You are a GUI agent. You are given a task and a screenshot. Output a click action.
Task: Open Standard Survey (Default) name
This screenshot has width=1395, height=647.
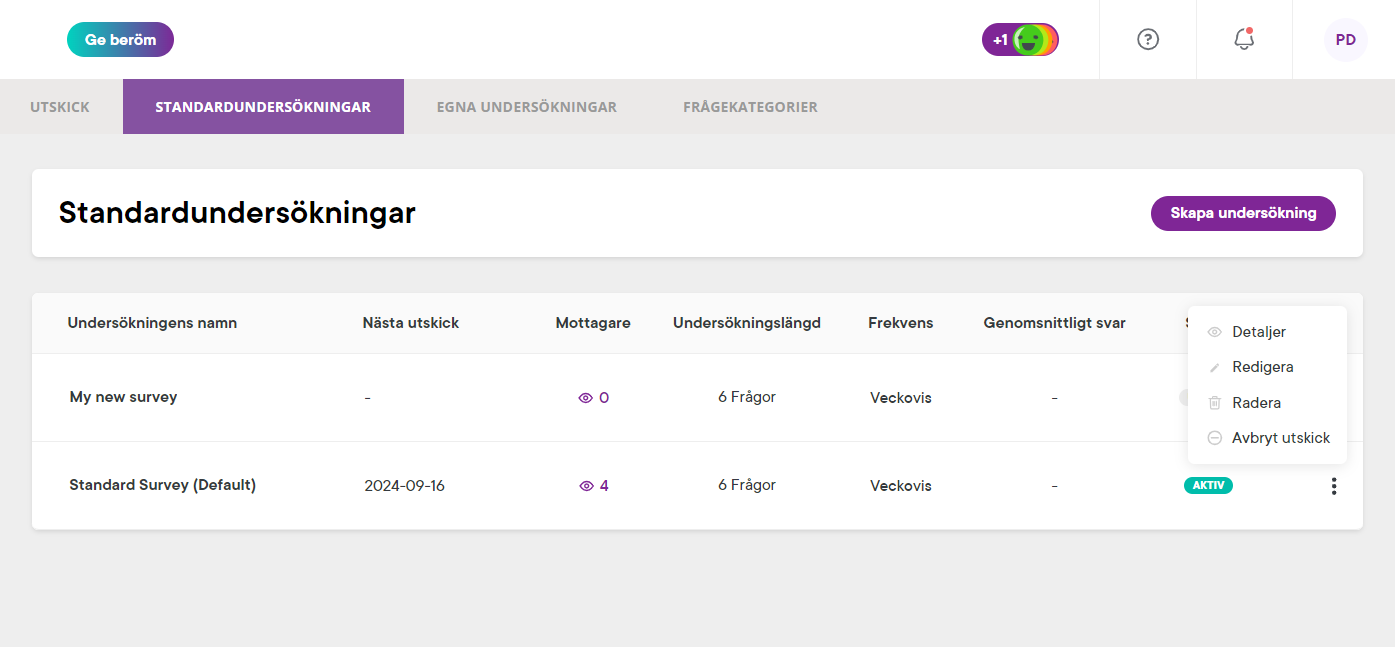click(x=163, y=485)
